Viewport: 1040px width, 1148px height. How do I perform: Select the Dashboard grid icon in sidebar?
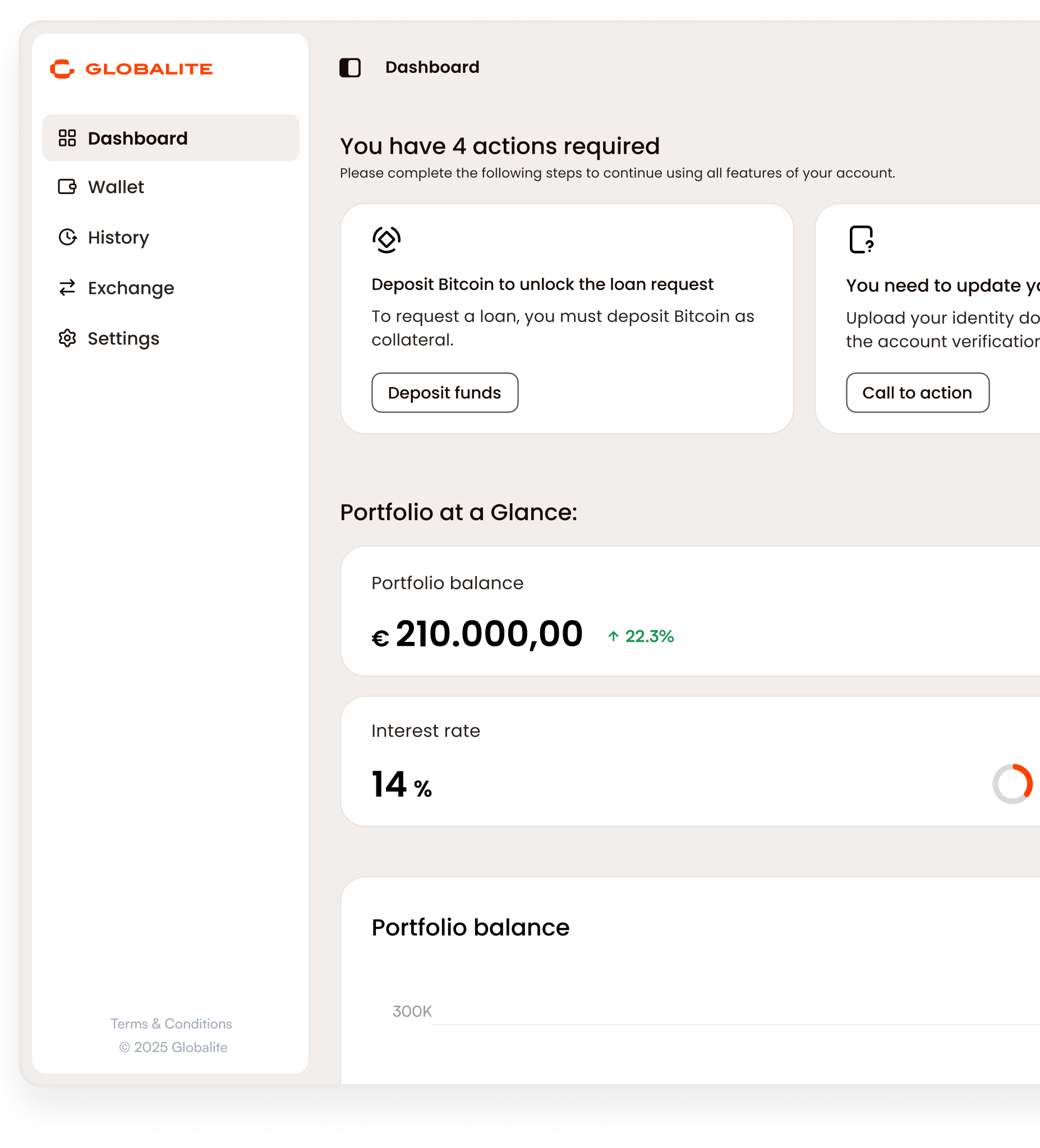[x=67, y=138]
